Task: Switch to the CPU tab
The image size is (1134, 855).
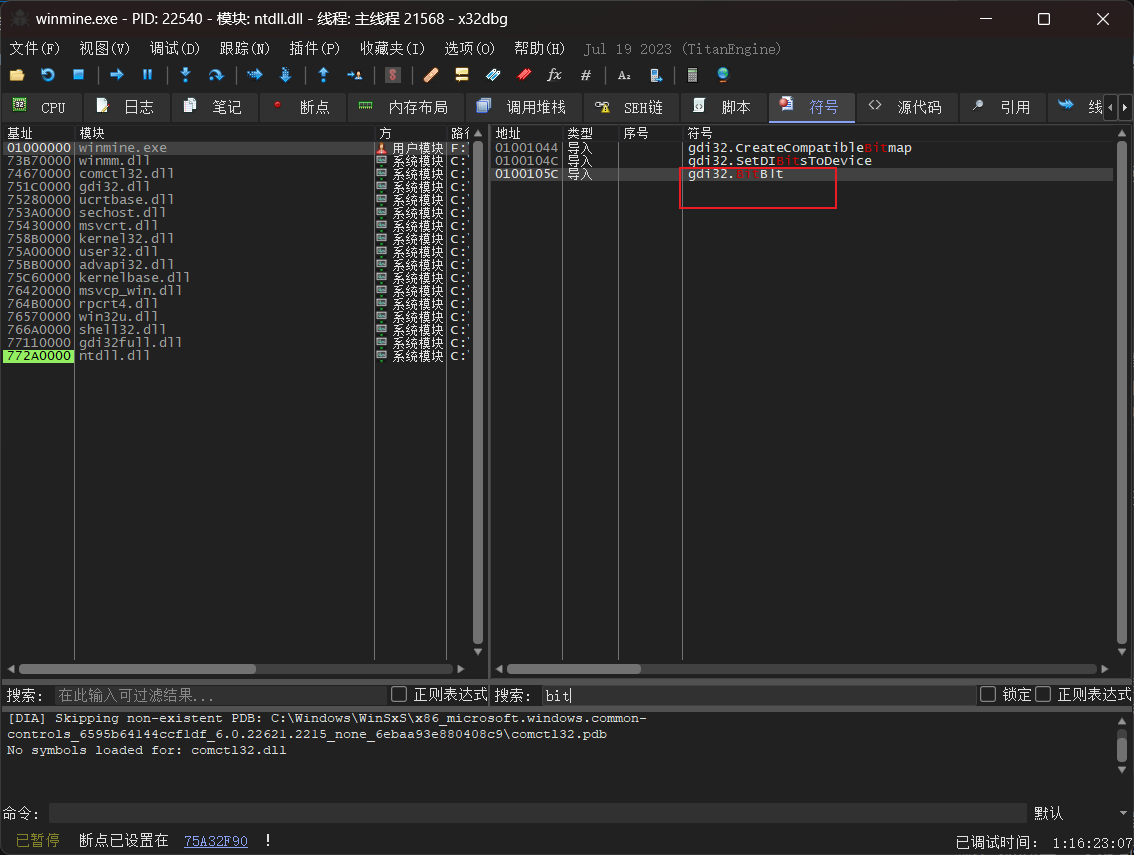Action: click(x=41, y=107)
